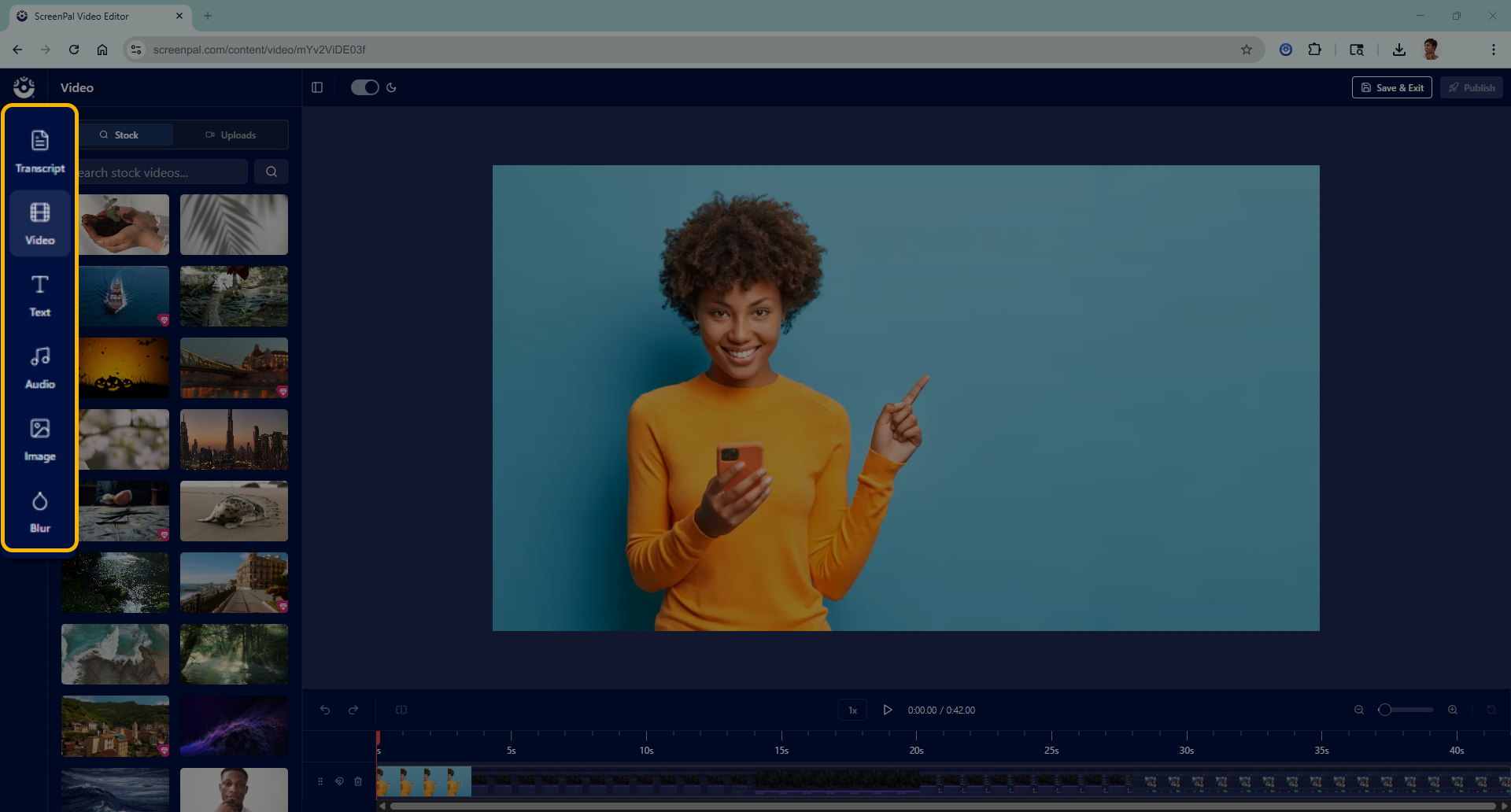Click the undo arrow in timeline toolbar

[x=325, y=710]
